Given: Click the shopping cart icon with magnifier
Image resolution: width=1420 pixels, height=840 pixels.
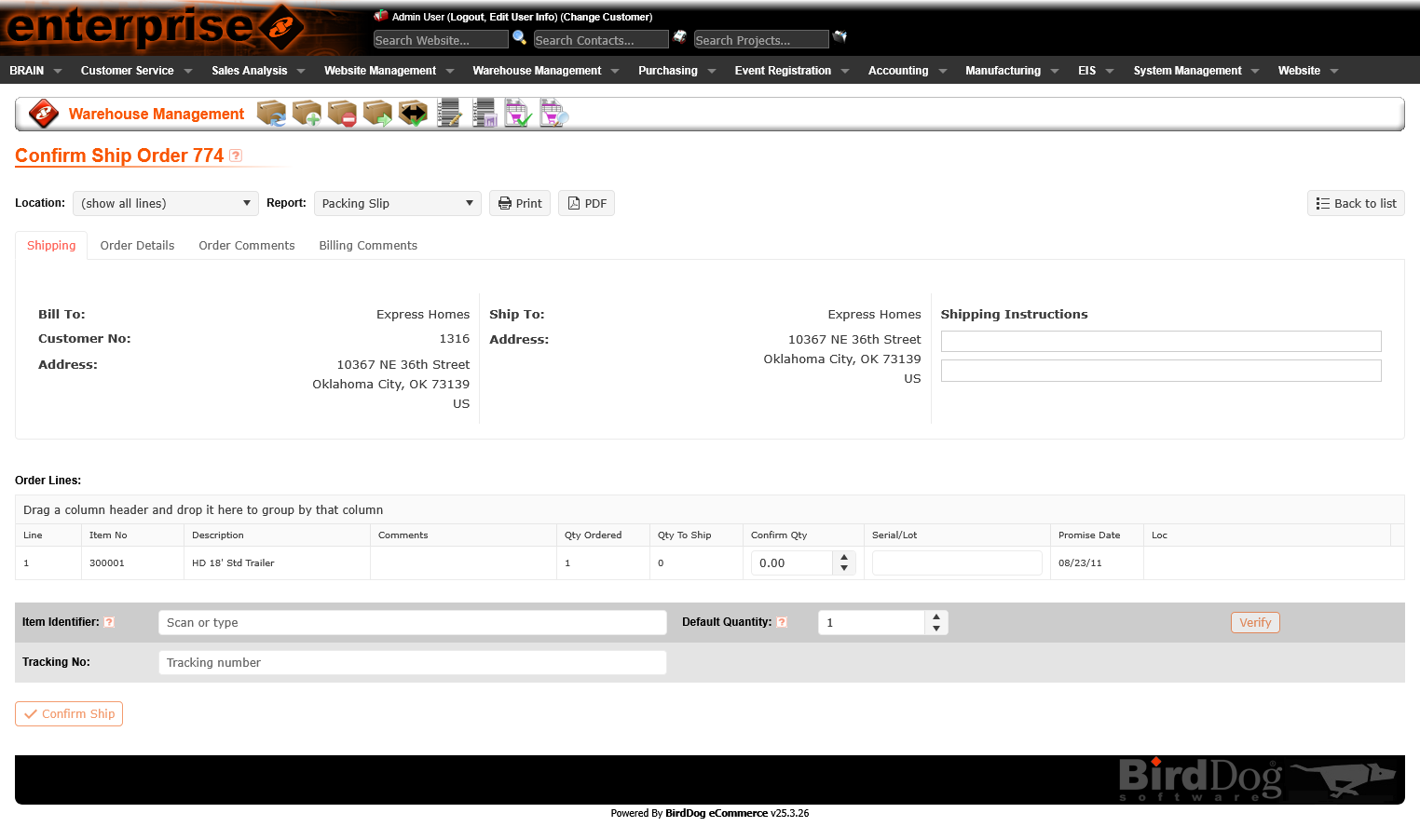Looking at the screenshot, I should coord(553,114).
